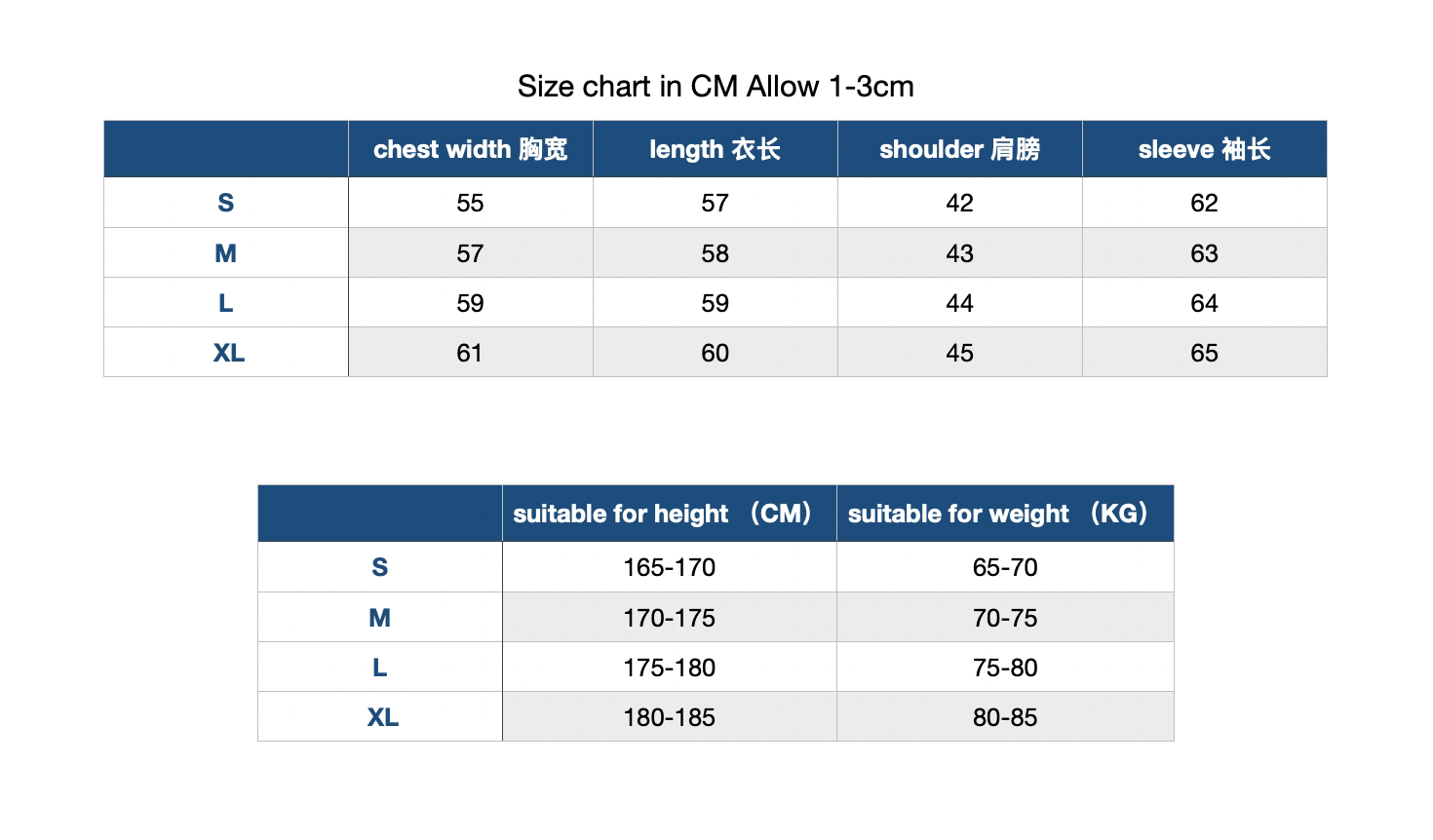The height and width of the screenshot is (840, 1433).
Task: Select the height range 165-170 cell
Action: [x=669, y=567]
